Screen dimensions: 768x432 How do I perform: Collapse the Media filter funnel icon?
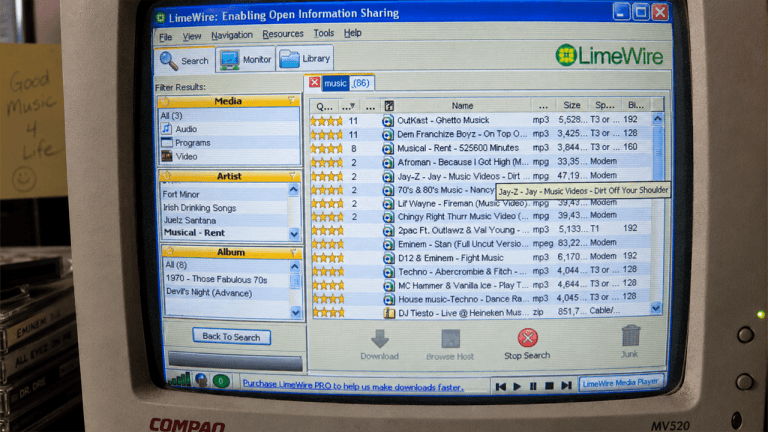coord(291,100)
